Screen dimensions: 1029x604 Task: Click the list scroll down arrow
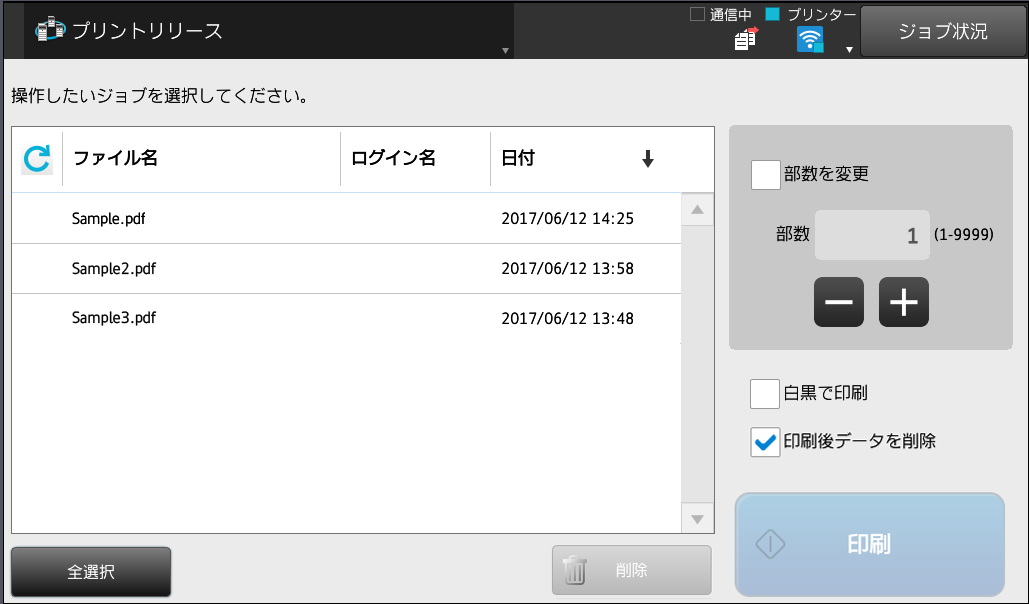pyautogui.click(x=698, y=519)
